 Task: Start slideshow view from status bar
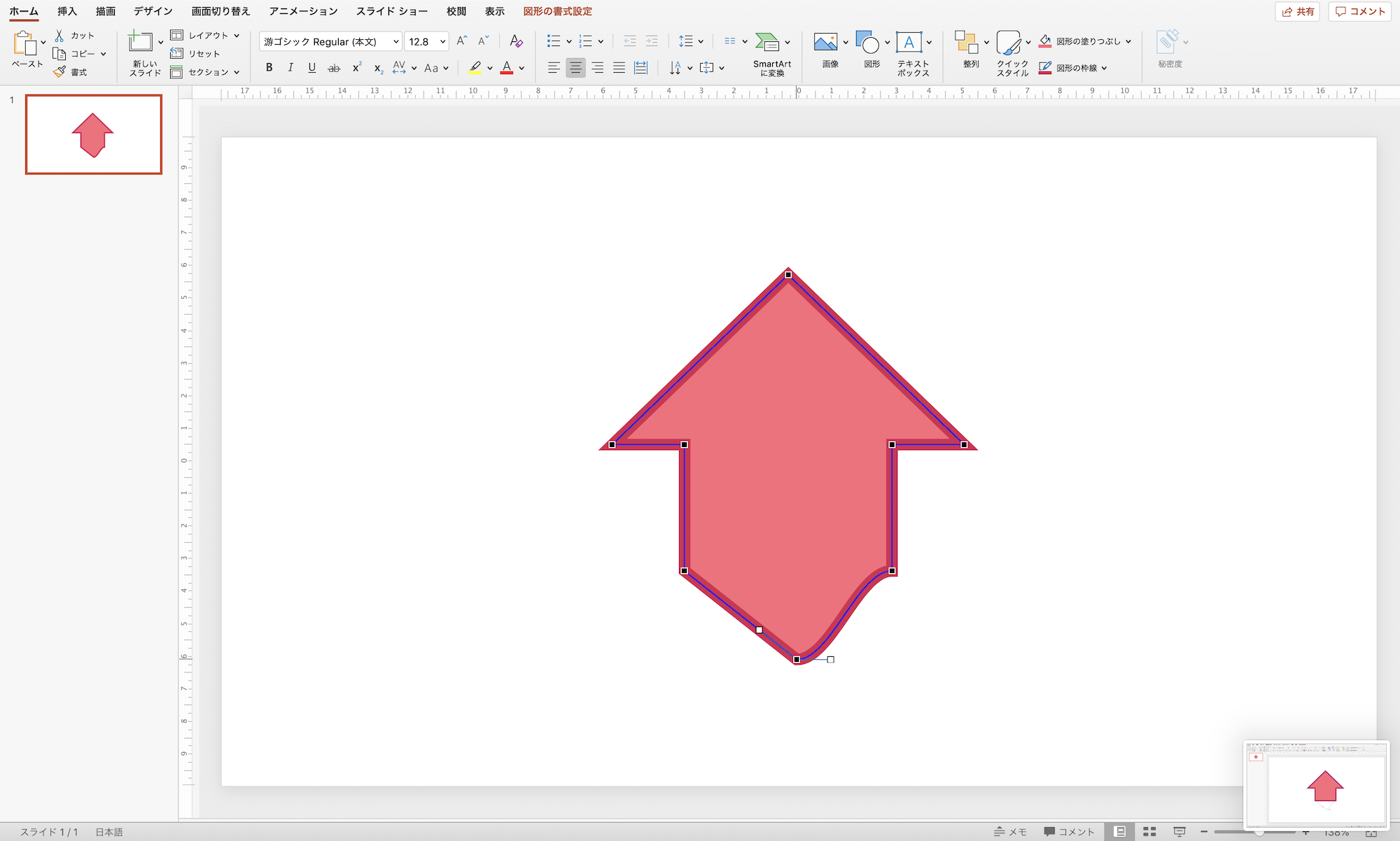(1179, 831)
